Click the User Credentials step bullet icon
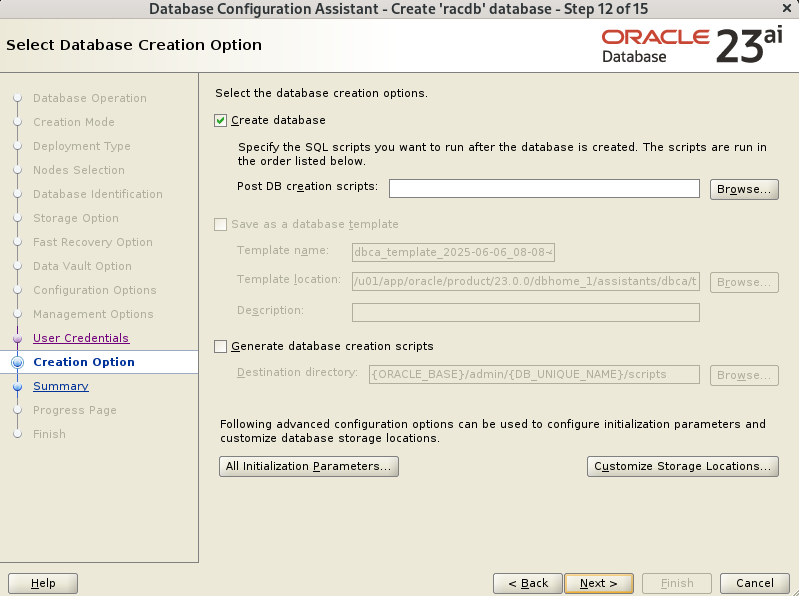This screenshot has height=596, width=799. (17, 338)
